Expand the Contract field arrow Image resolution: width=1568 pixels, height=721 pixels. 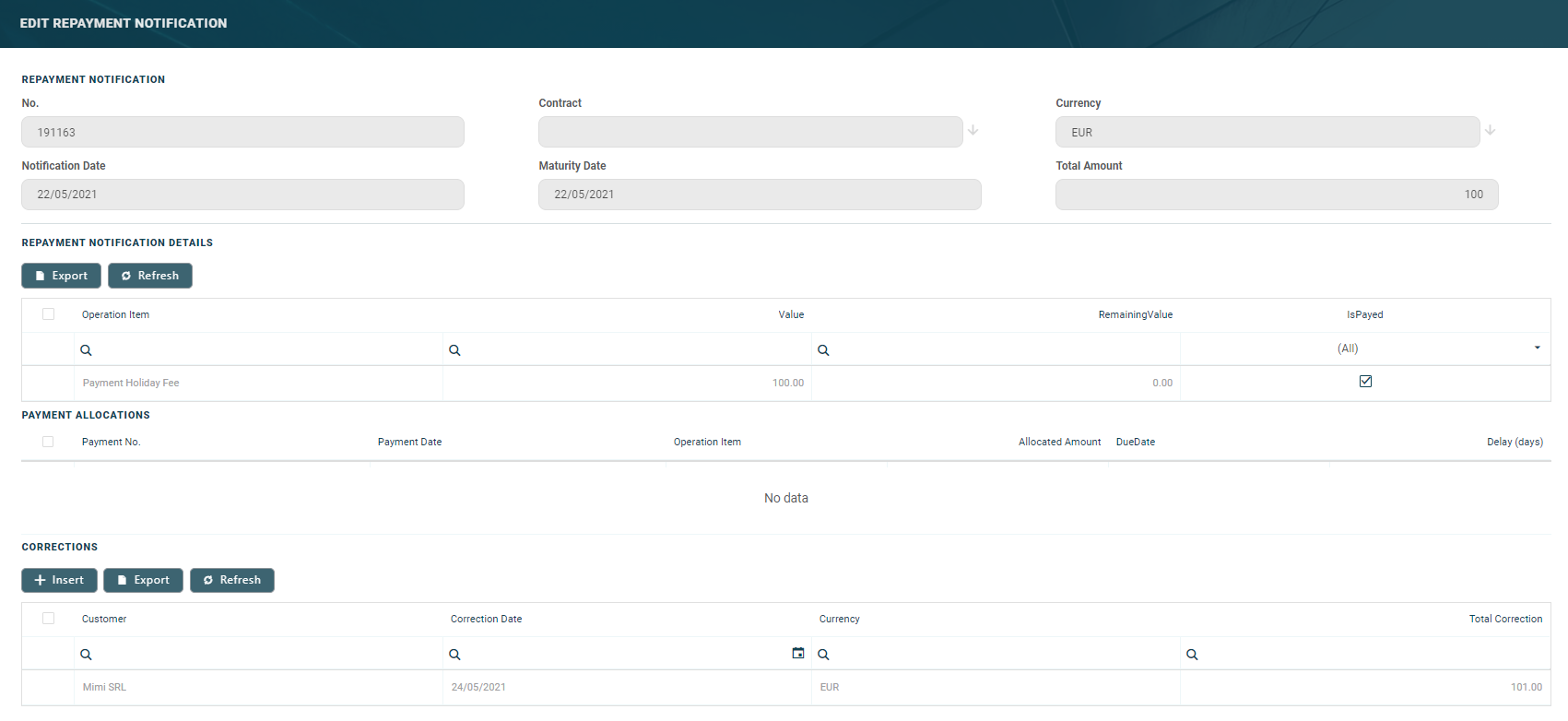pyautogui.click(x=973, y=131)
